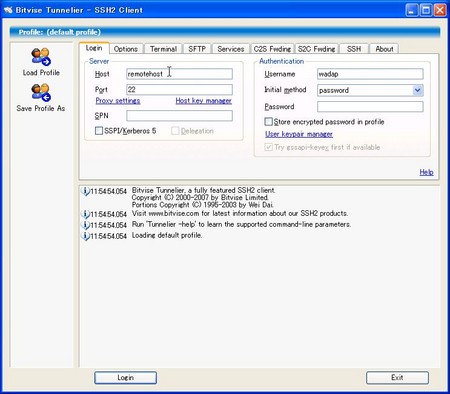Click the info icon beside 'Run Tunnelier -help'
Viewport: 450px width, 394px height.
pos(85,225)
